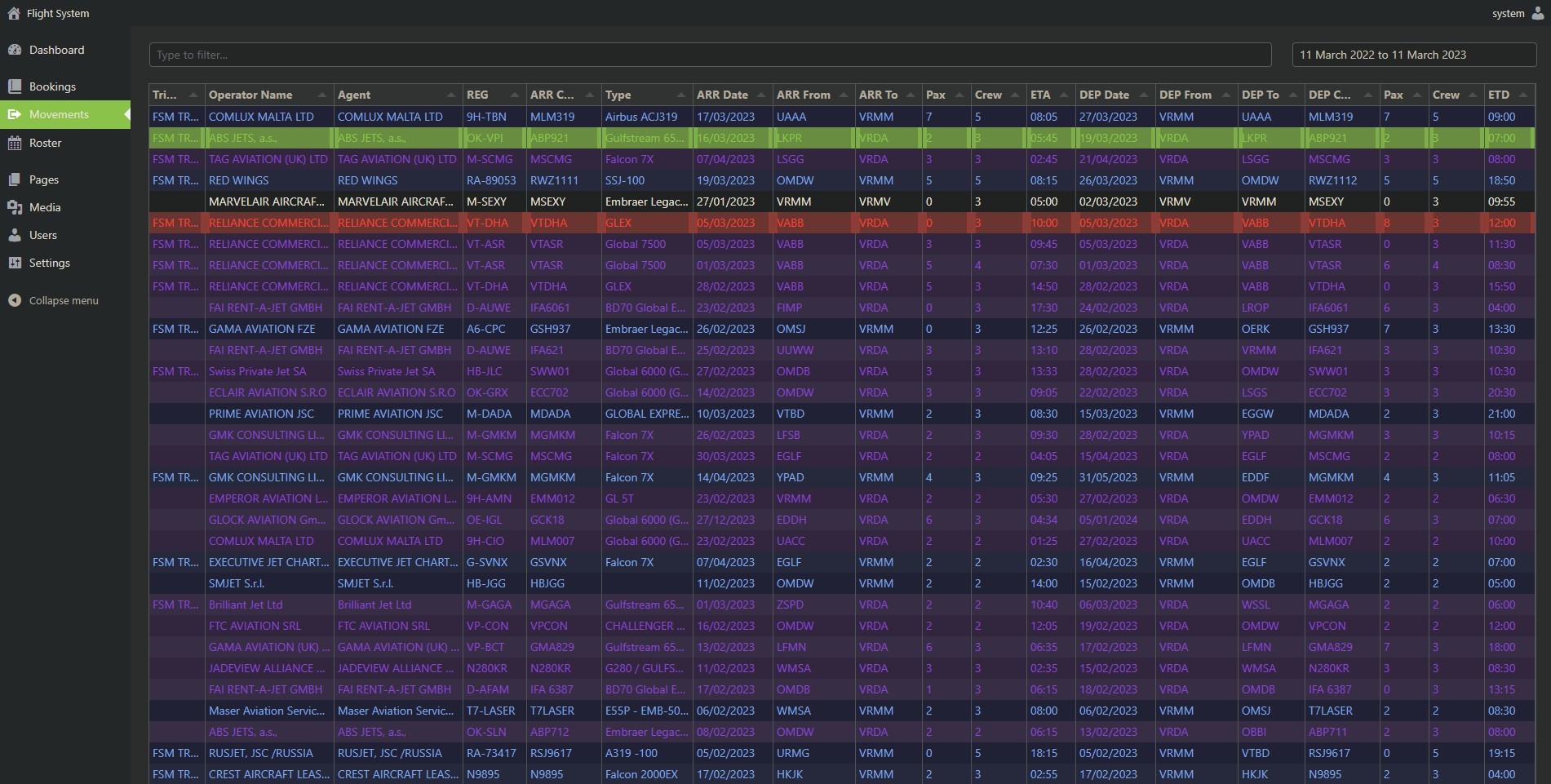The width and height of the screenshot is (1551, 784).
Task: Click the Flight System home icon
Action: (13, 13)
